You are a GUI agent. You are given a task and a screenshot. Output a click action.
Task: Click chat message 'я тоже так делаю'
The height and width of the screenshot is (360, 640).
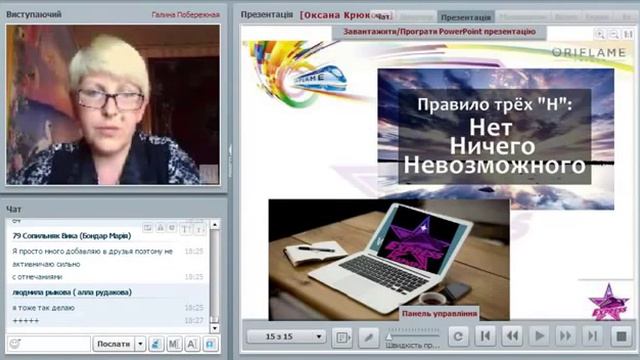[x=43, y=308]
